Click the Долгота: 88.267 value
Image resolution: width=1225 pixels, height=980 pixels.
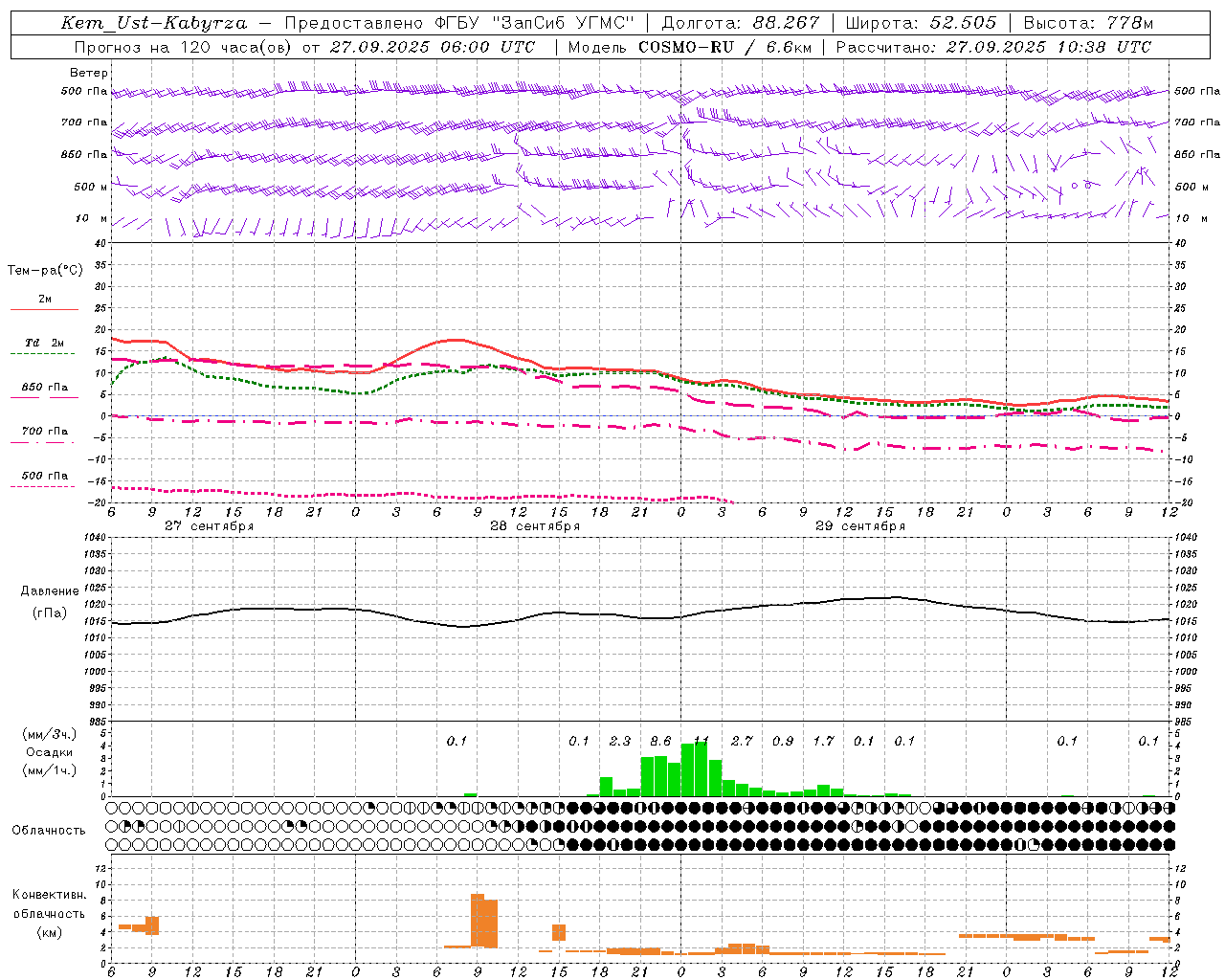click(x=740, y=23)
